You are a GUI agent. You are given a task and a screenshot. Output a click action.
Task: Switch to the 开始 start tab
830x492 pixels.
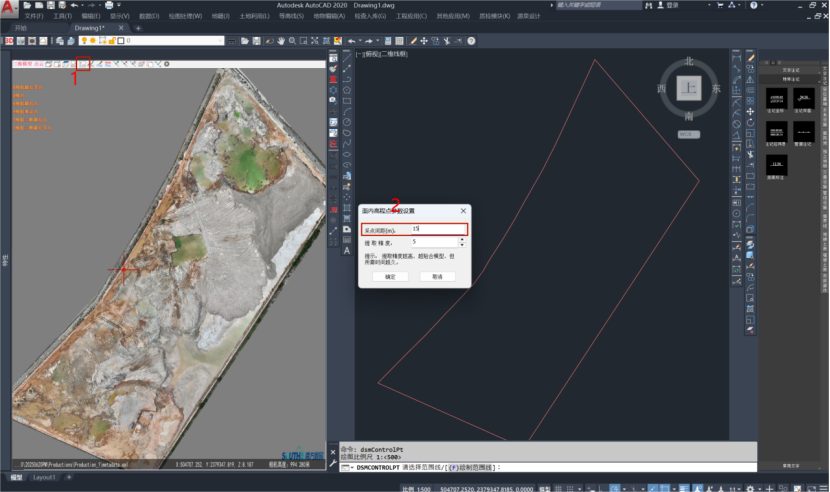(21, 28)
